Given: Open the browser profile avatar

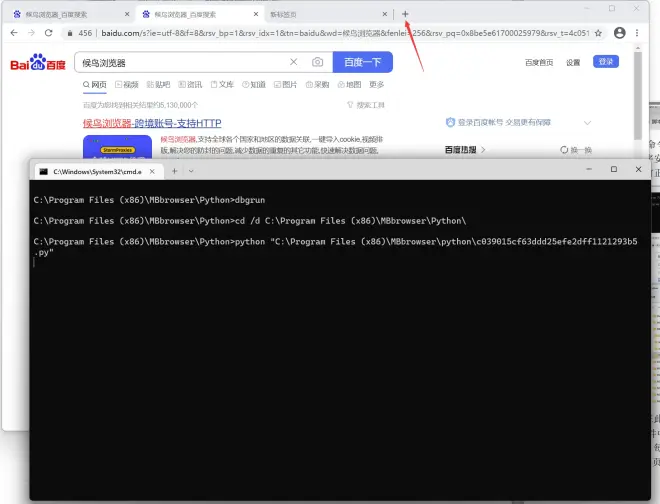Looking at the screenshot, I should pyautogui.click(x=620, y=33).
